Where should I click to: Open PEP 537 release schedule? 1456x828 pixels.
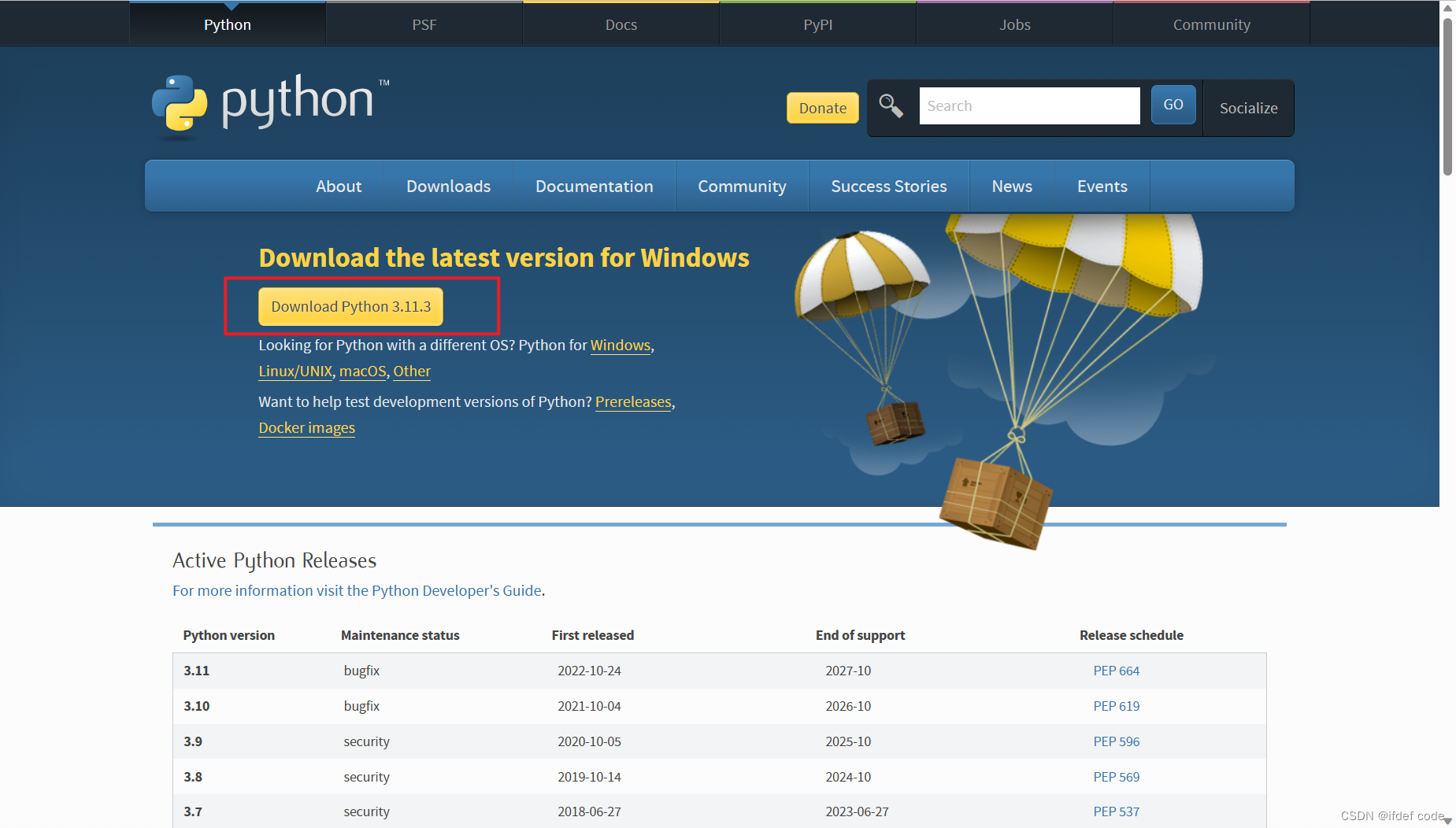1117,811
